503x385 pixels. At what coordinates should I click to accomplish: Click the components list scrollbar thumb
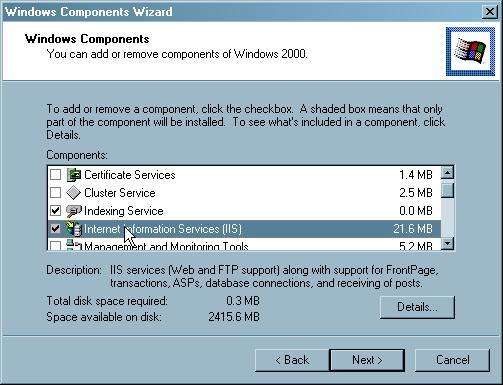[x=447, y=190]
